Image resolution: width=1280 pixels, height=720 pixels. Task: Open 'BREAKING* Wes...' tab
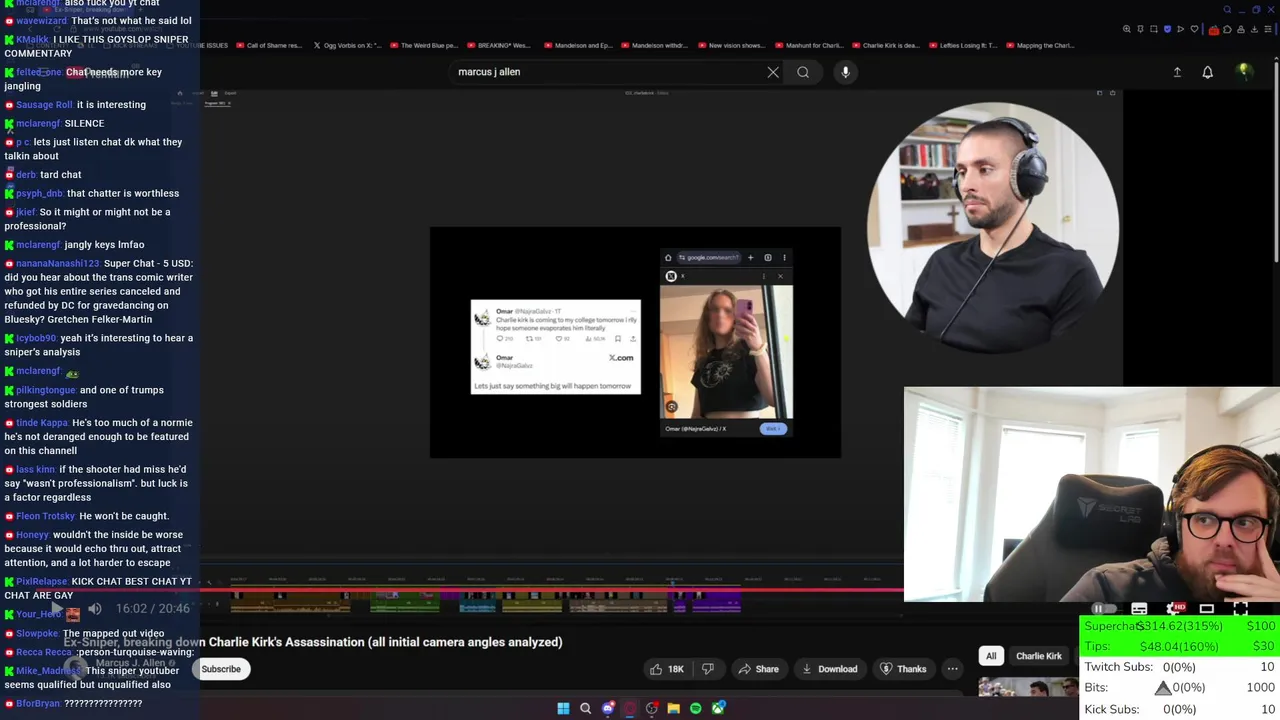coord(499,45)
